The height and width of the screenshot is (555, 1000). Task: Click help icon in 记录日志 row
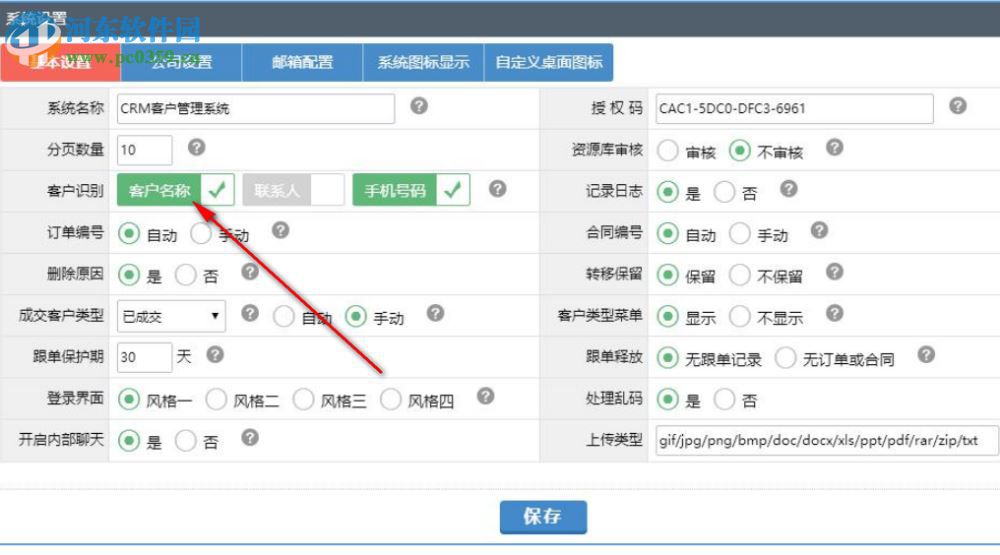point(789,189)
